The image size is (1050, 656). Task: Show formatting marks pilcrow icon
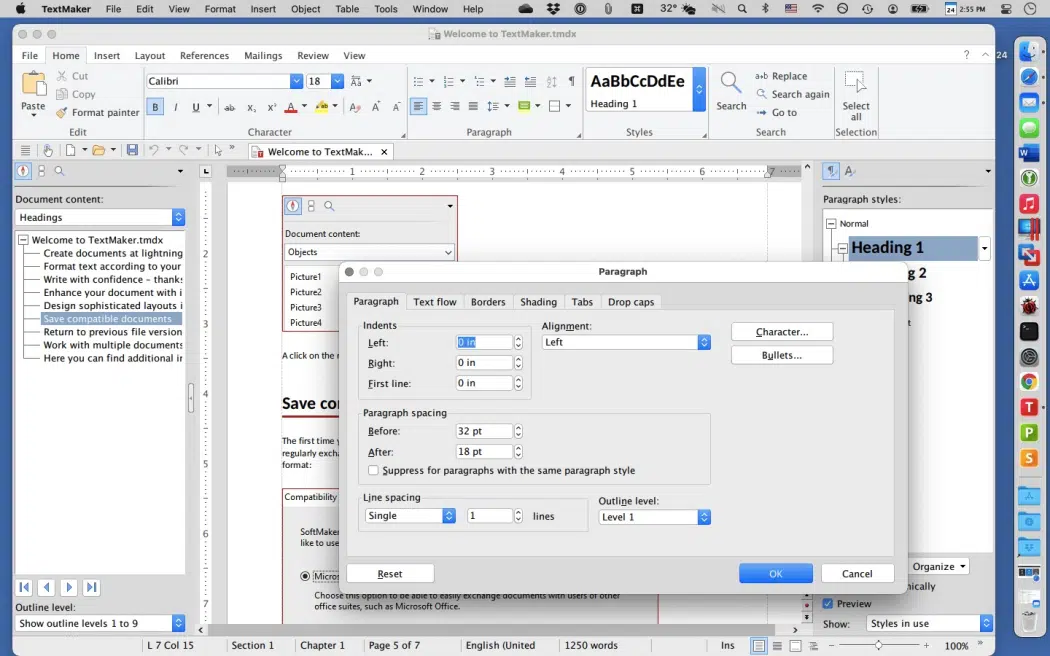click(571, 81)
